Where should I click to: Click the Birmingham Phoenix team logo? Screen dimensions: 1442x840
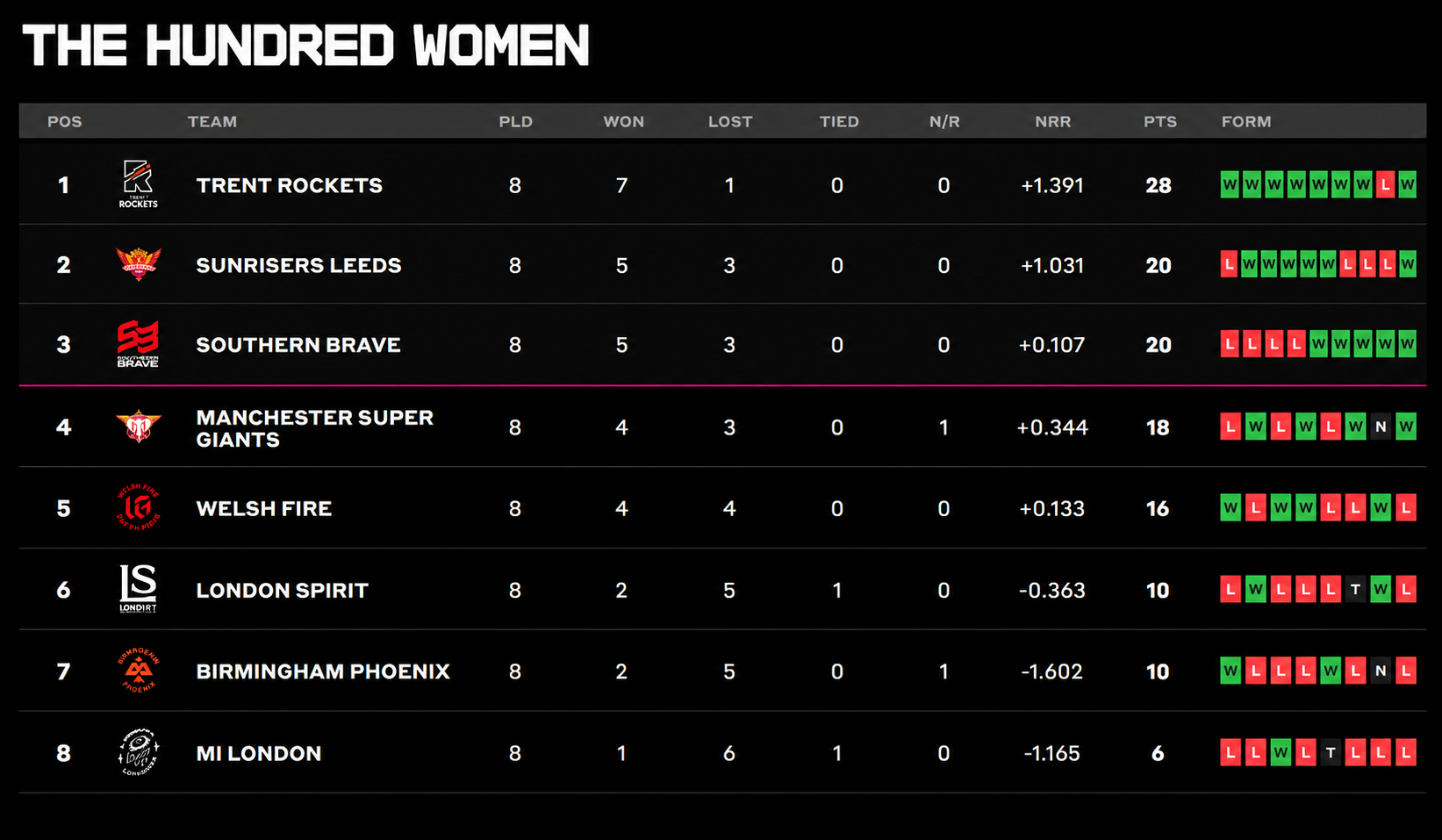click(139, 671)
